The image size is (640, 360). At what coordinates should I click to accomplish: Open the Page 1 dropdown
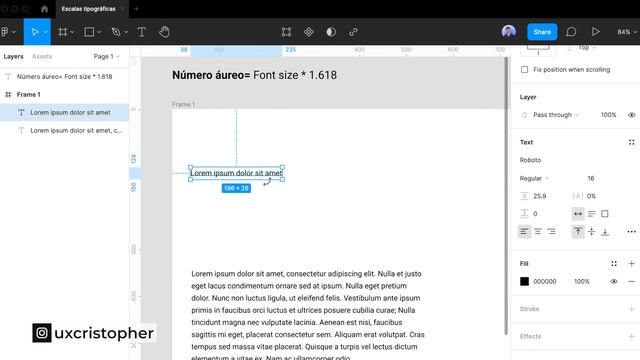107,56
